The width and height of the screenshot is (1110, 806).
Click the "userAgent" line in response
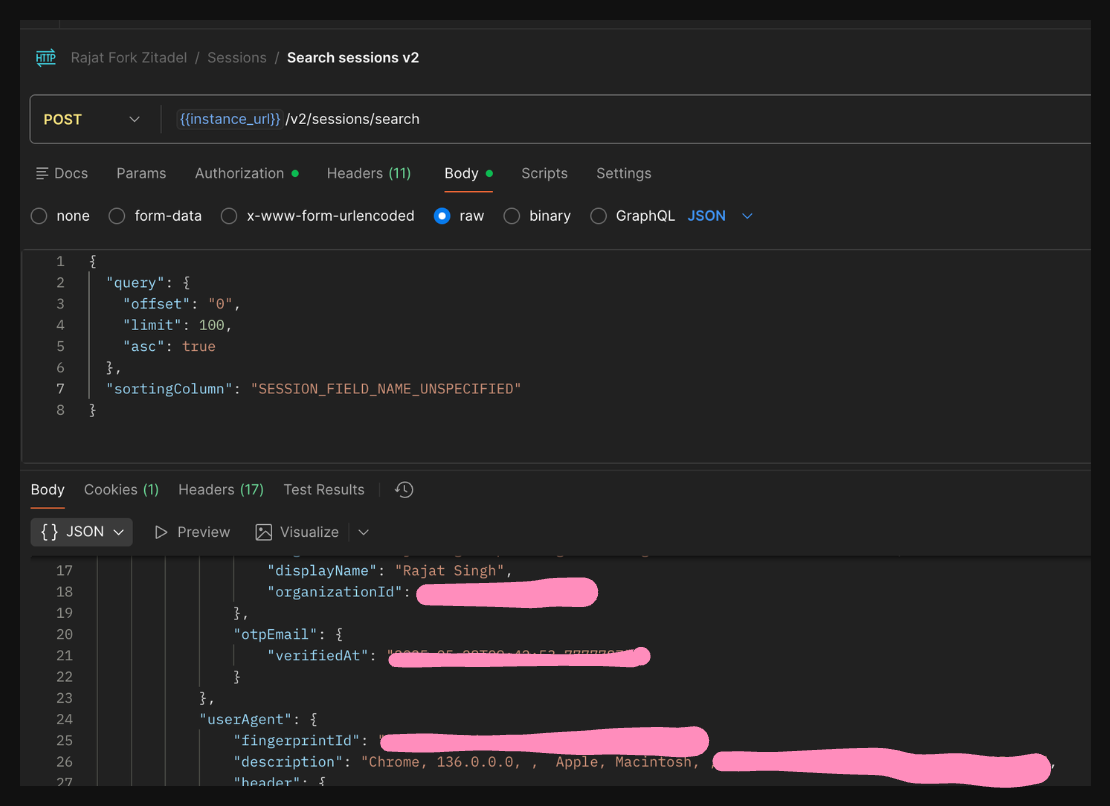pos(258,720)
